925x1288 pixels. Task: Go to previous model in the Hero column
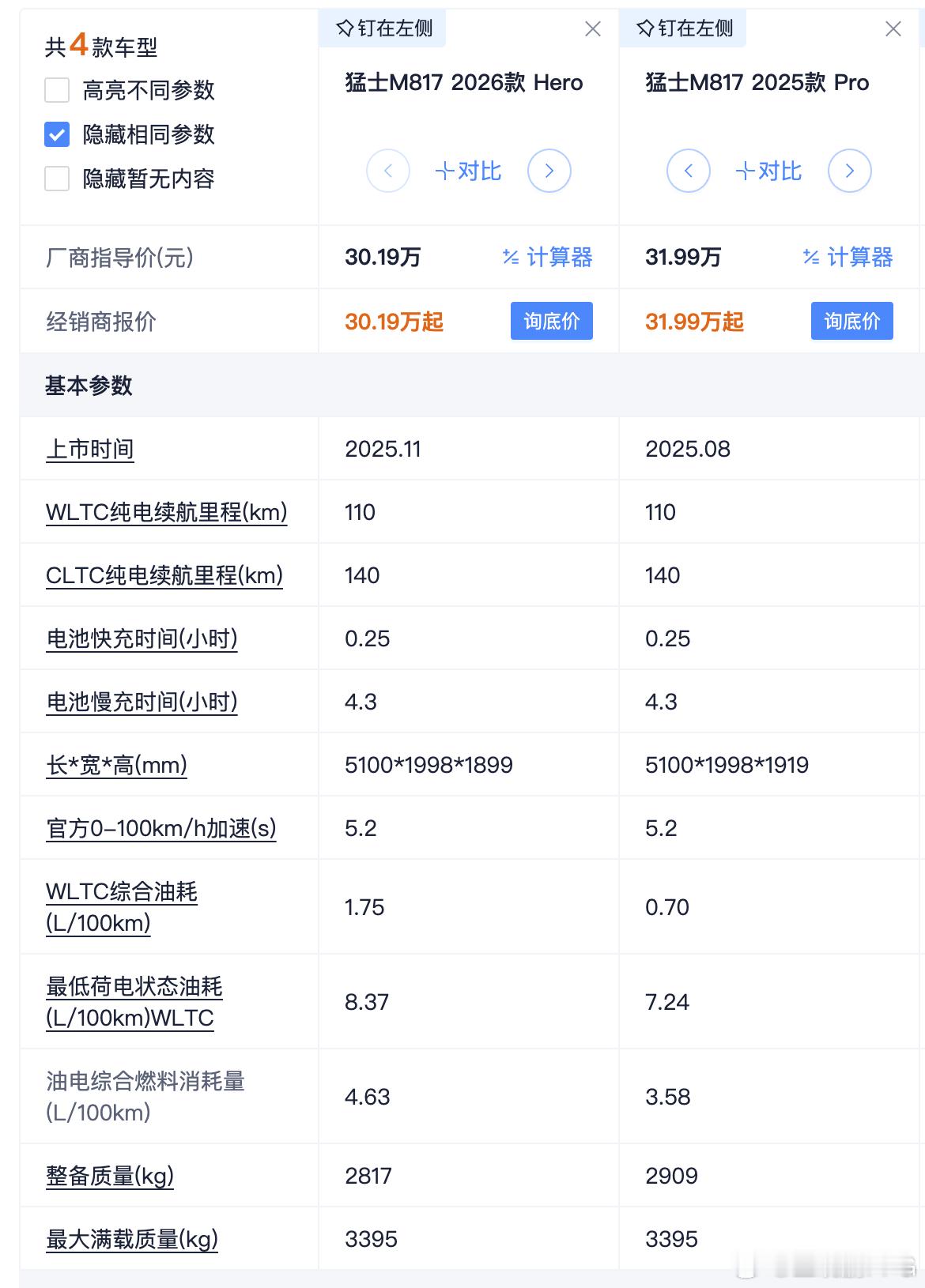click(x=388, y=171)
